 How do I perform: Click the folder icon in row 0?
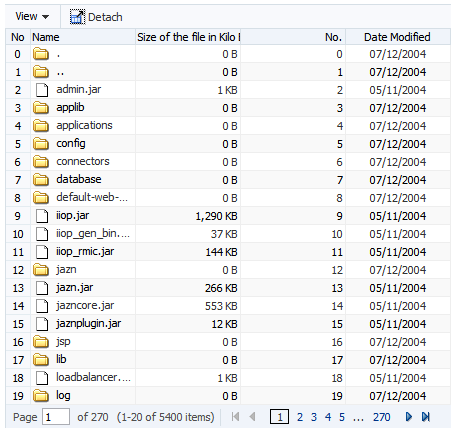pos(41,54)
